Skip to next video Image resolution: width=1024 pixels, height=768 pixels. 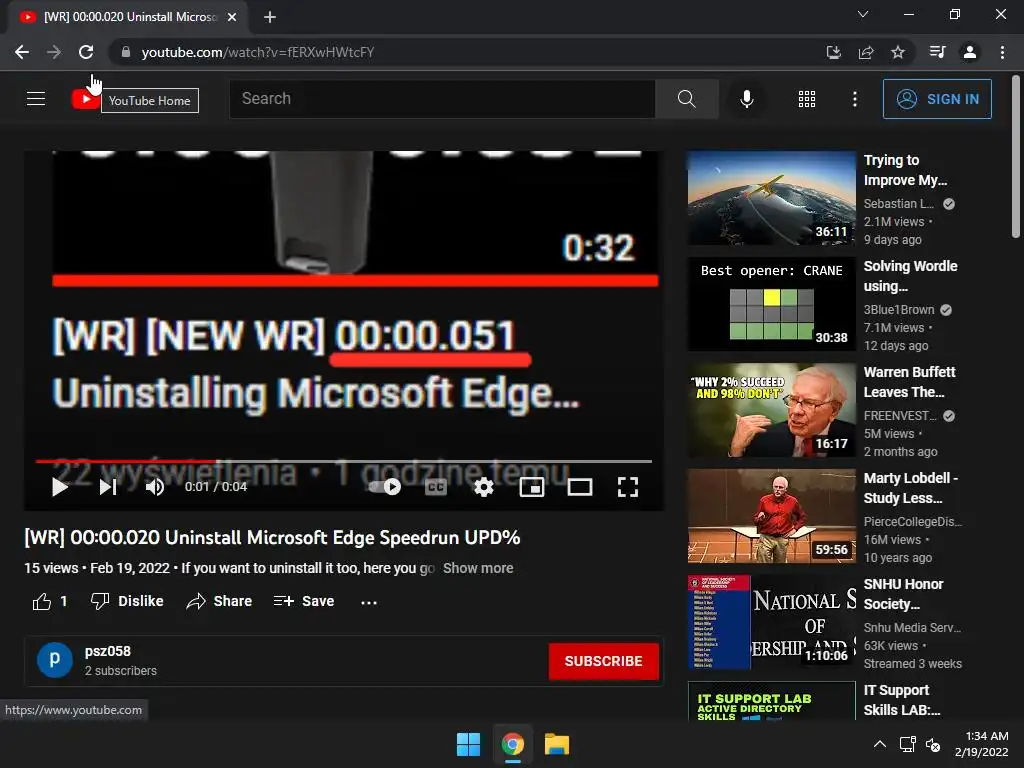pos(108,487)
